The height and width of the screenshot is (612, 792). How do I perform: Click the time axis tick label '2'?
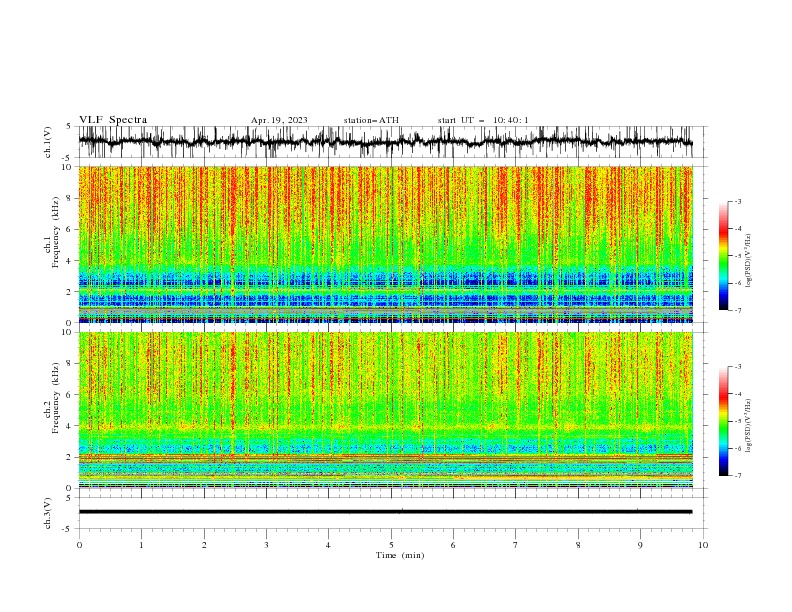click(204, 545)
